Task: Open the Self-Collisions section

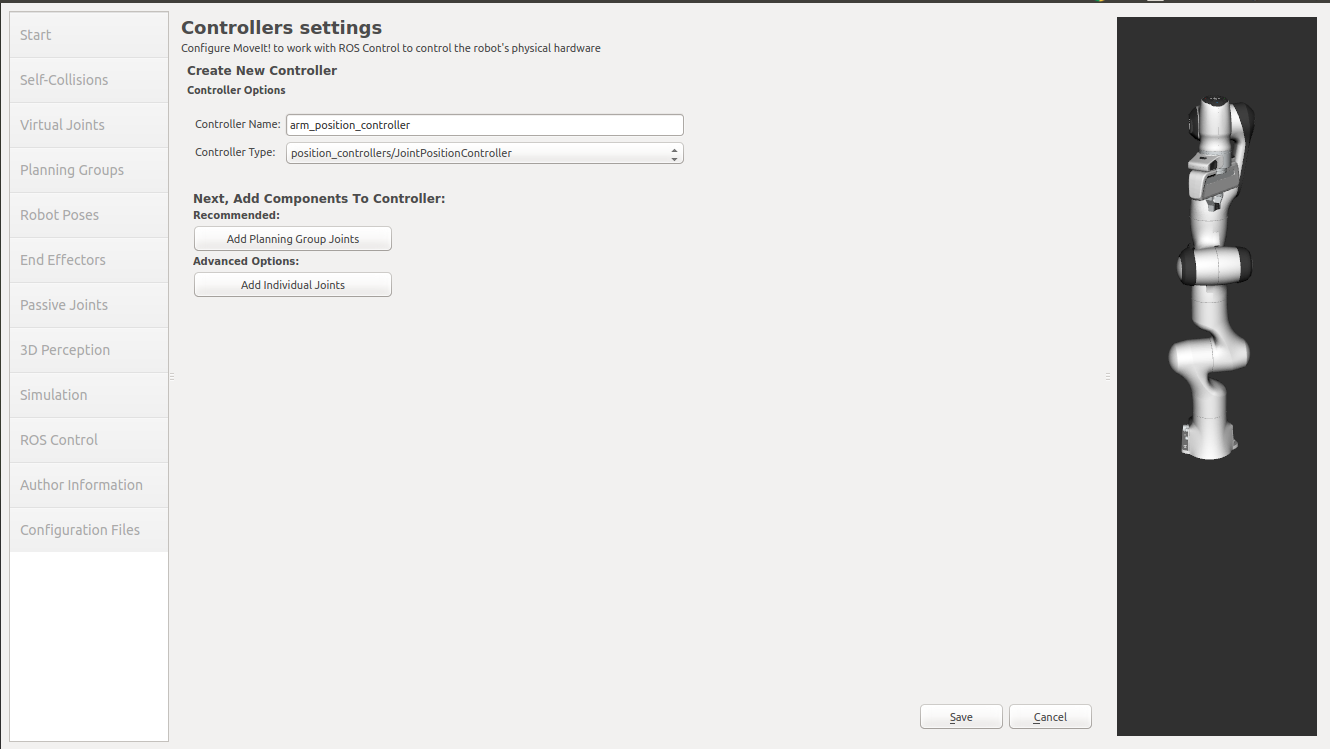Action: tap(88, 79)
